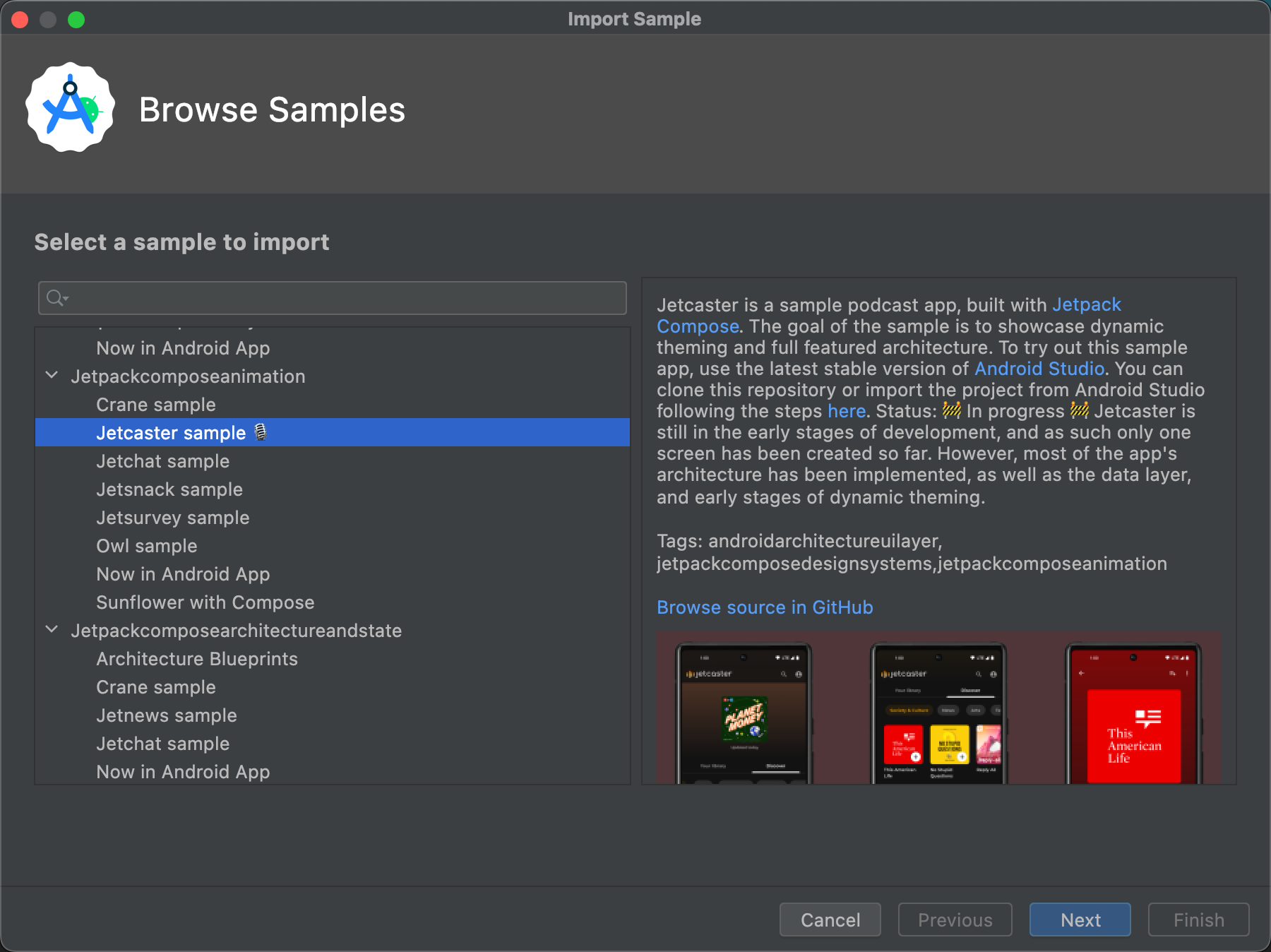
Task: Select the Jetsnack sample
Action: (x=169, y=489)
